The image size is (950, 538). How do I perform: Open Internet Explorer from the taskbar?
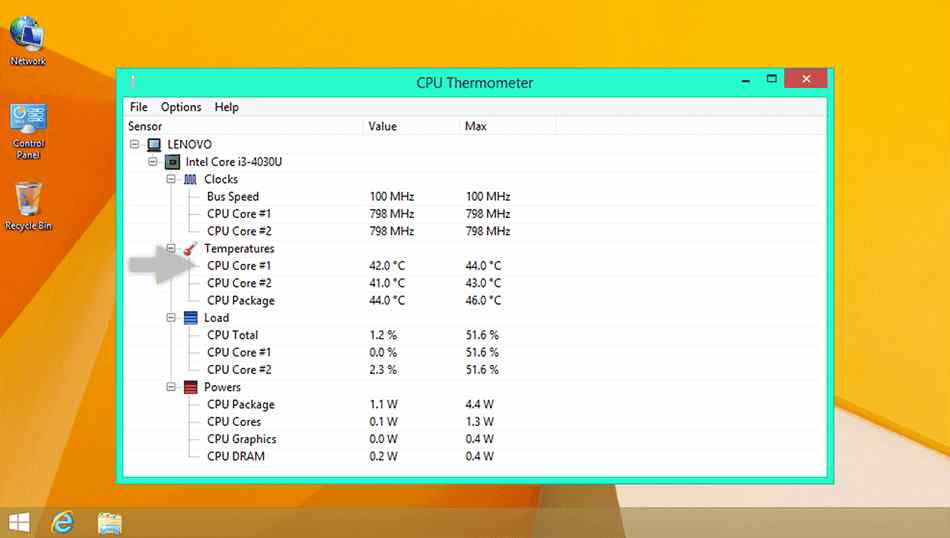64,521
